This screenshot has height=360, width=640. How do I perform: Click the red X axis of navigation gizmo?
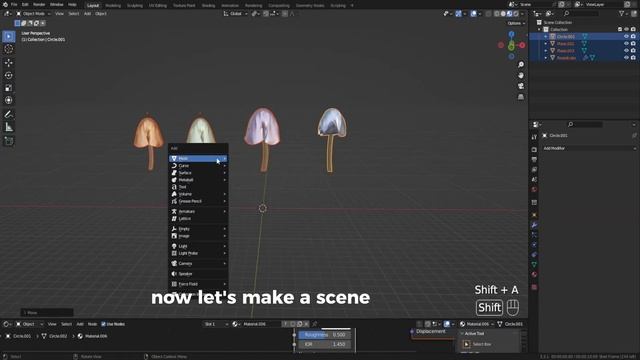tap(522, 45)
